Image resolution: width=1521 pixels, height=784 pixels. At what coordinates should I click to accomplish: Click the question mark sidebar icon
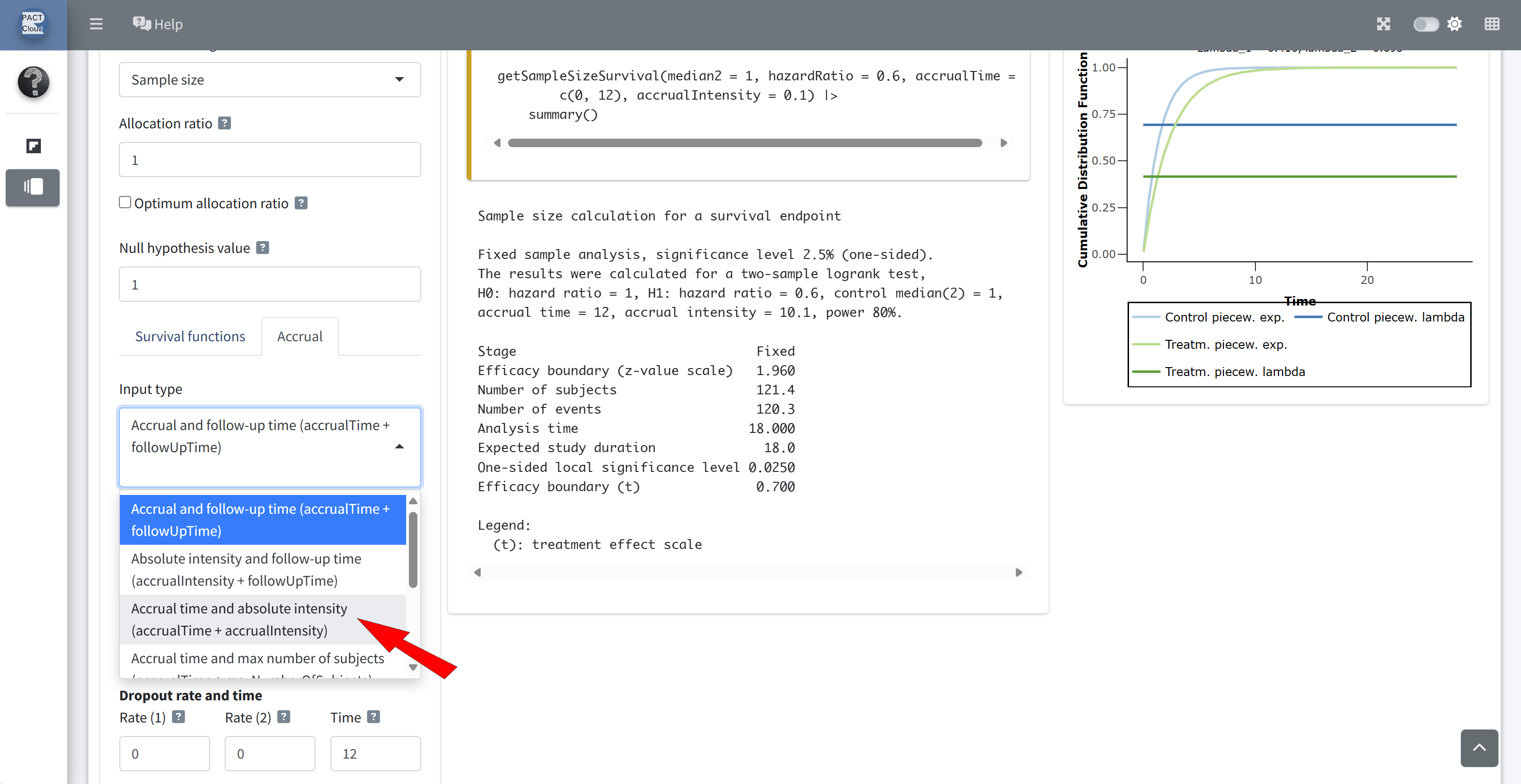(x=33, y=81)
